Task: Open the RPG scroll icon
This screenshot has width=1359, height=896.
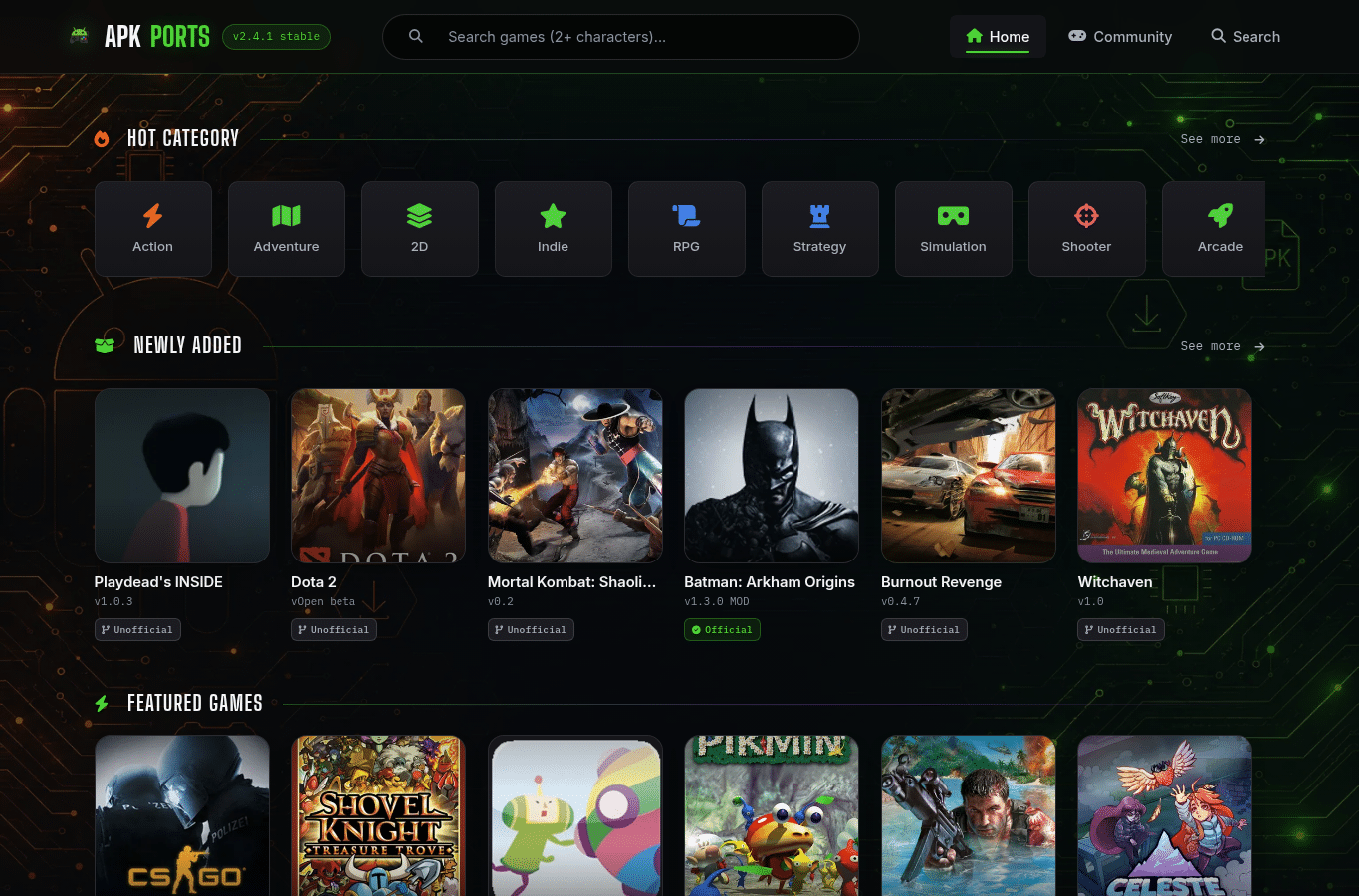Action: pyautogui.click(x=686, y=215)
